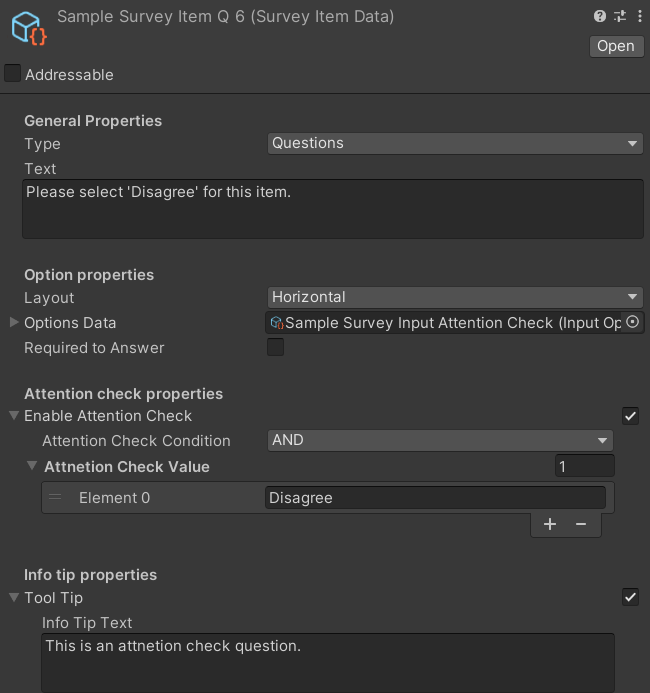
Task: Open the three-dot inspector options menu
Action: pos(640,16)
